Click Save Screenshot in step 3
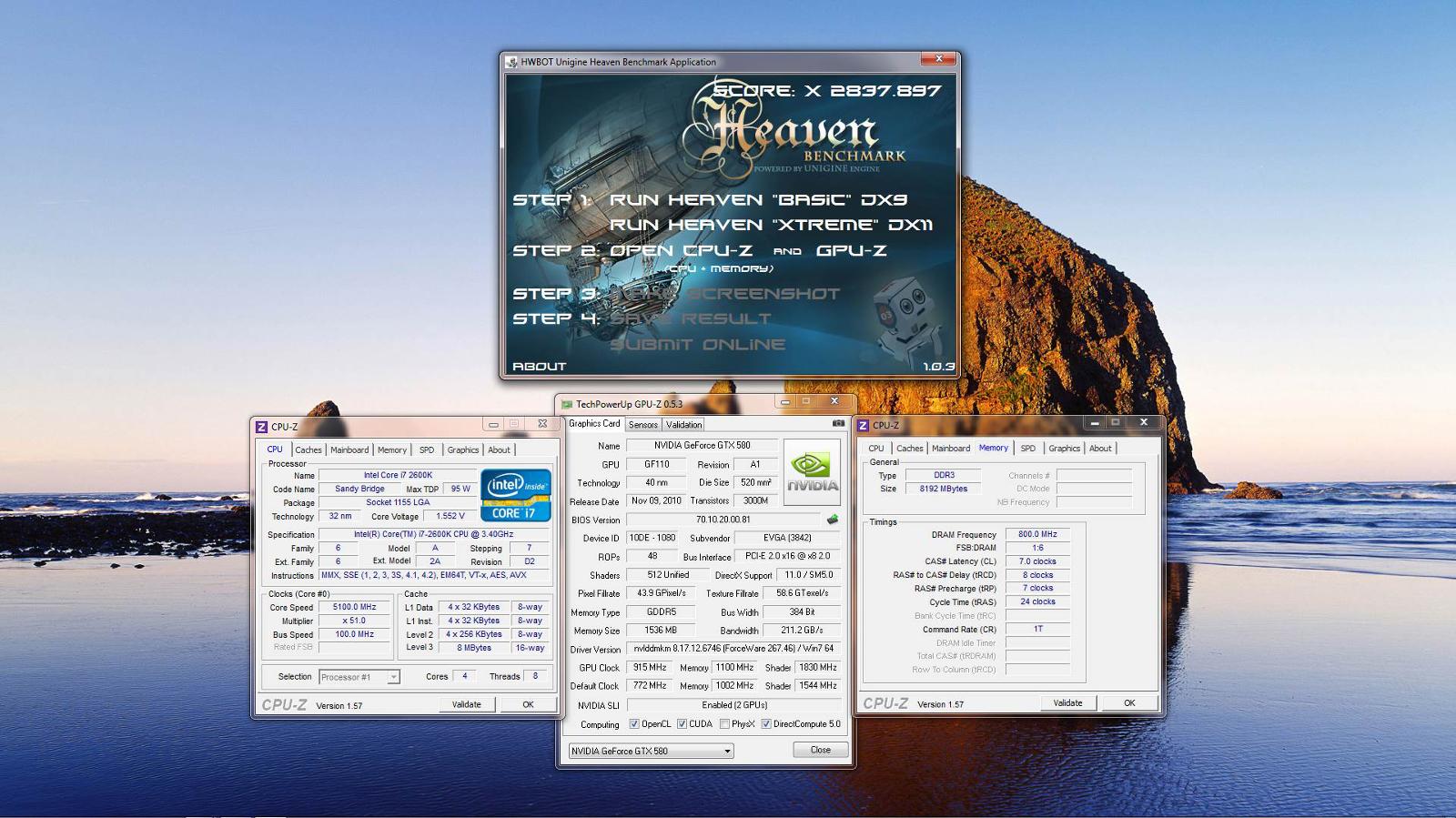Screen dimensions: 1456x818 [724, 293]
